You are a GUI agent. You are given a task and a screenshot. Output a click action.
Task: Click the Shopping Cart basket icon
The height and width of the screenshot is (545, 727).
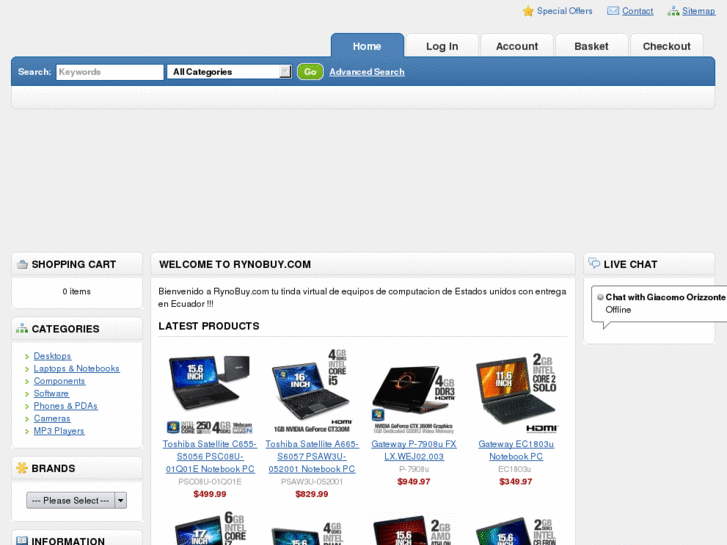tap(22, 264)
